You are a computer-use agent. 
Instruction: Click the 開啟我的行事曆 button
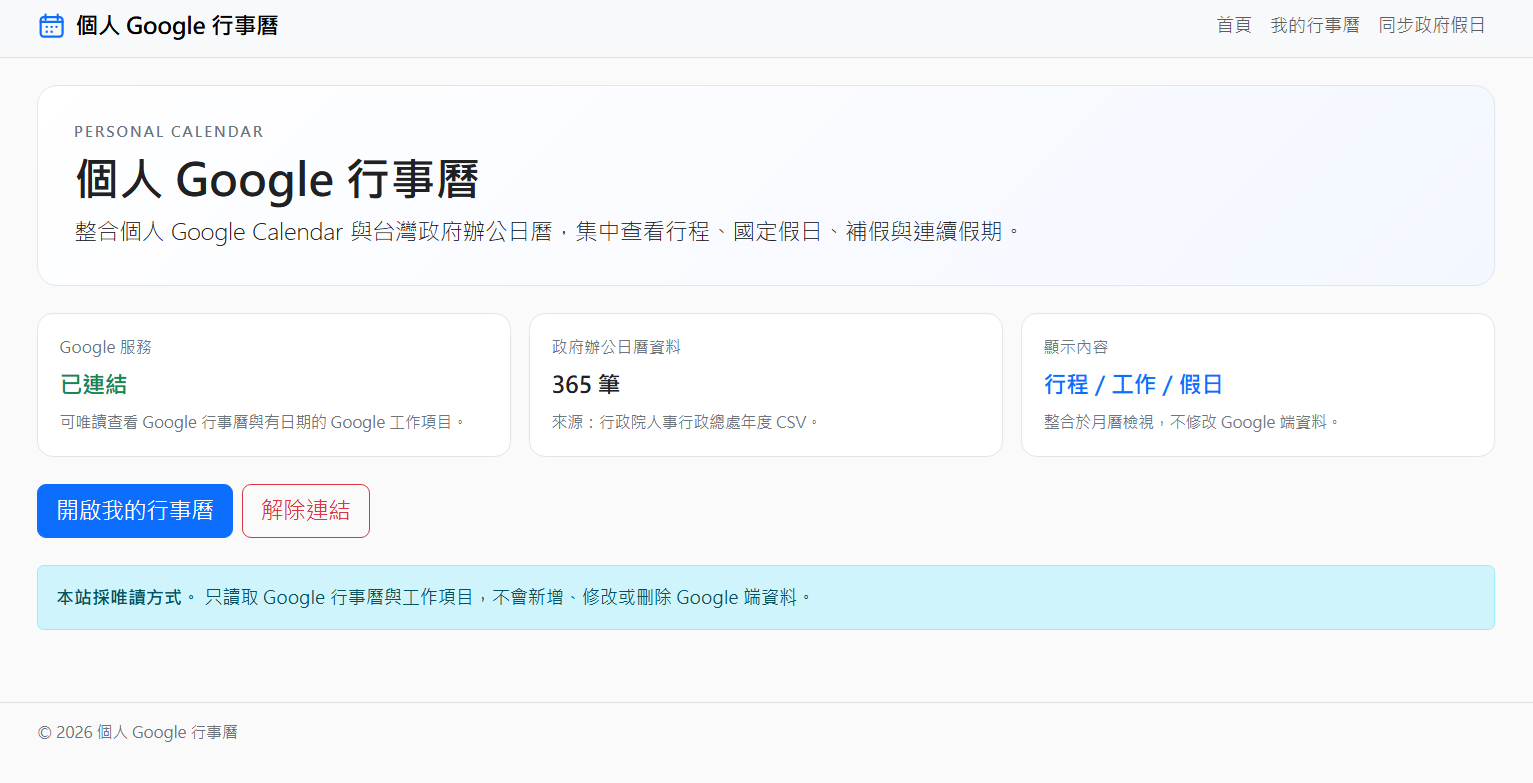coord(135,511)
